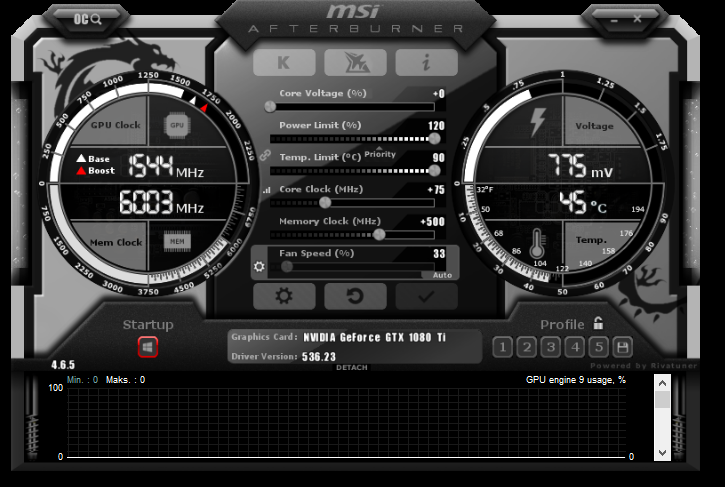Image resolution: width=725 pixels, height=487 pixels.
Task: Click the lightning bolt voltage icon
Action: click(538, 122)
